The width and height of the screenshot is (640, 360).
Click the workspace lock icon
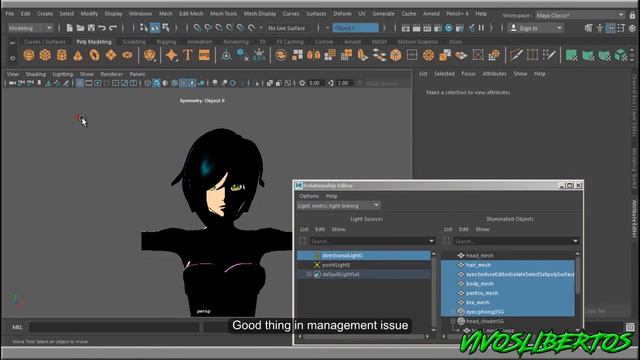coord(632,15)
